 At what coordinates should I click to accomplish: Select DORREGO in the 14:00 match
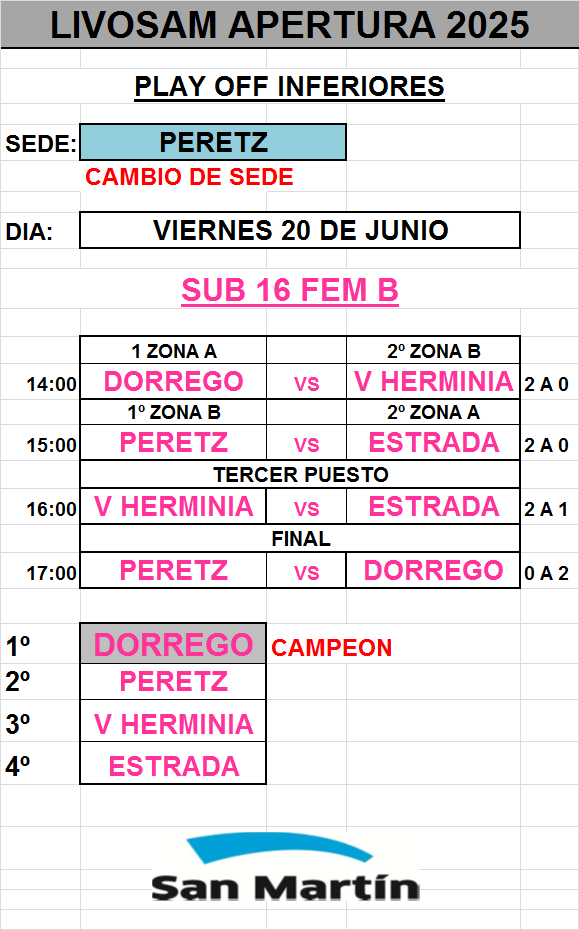pyautogui.click(x=173, y=381)
